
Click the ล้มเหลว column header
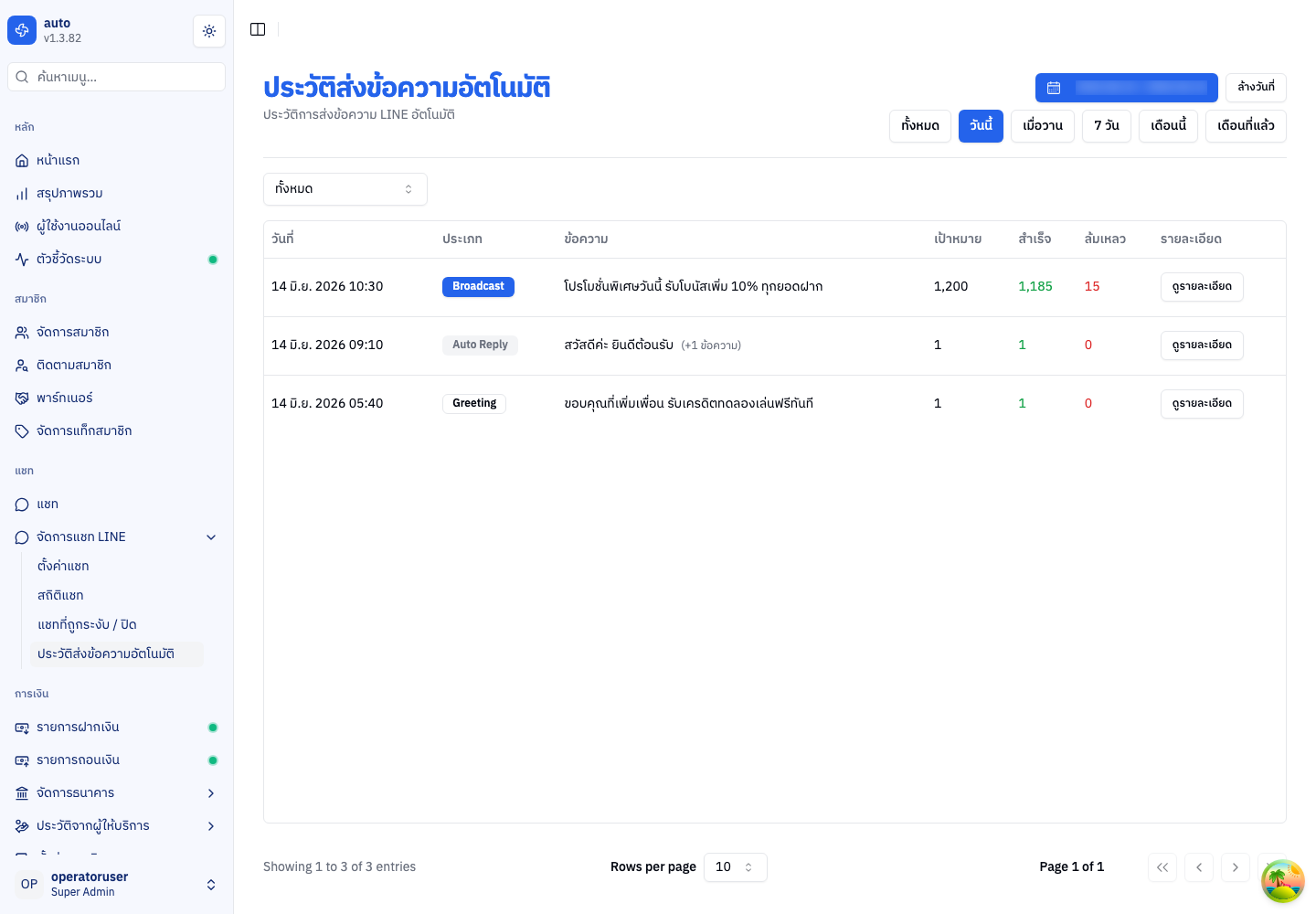coord(1105,239)
